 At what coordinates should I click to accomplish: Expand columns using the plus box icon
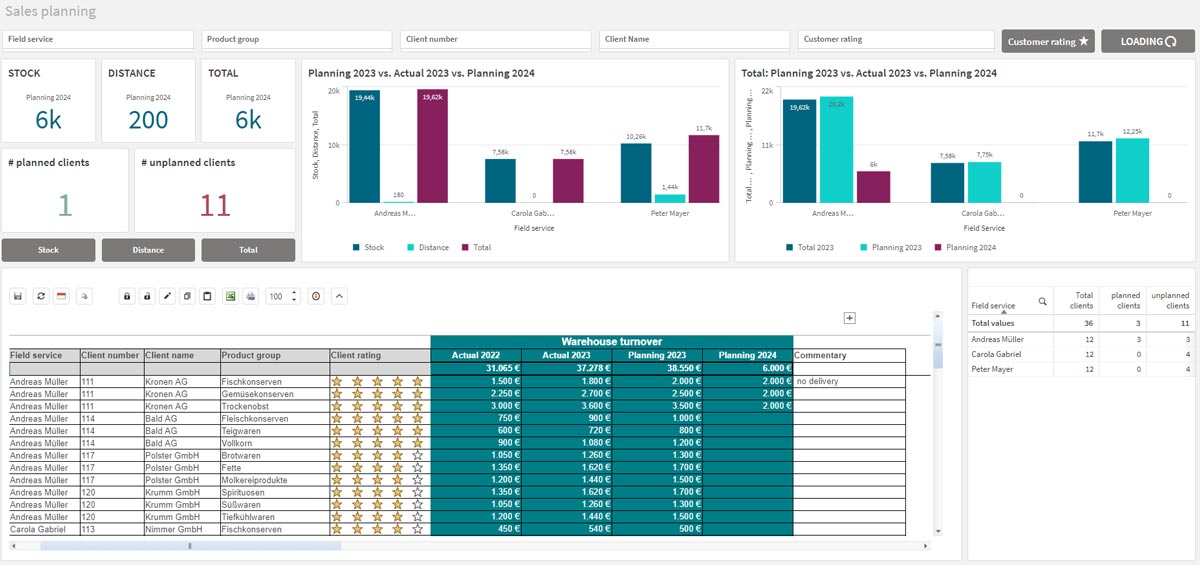click(850, 318)
